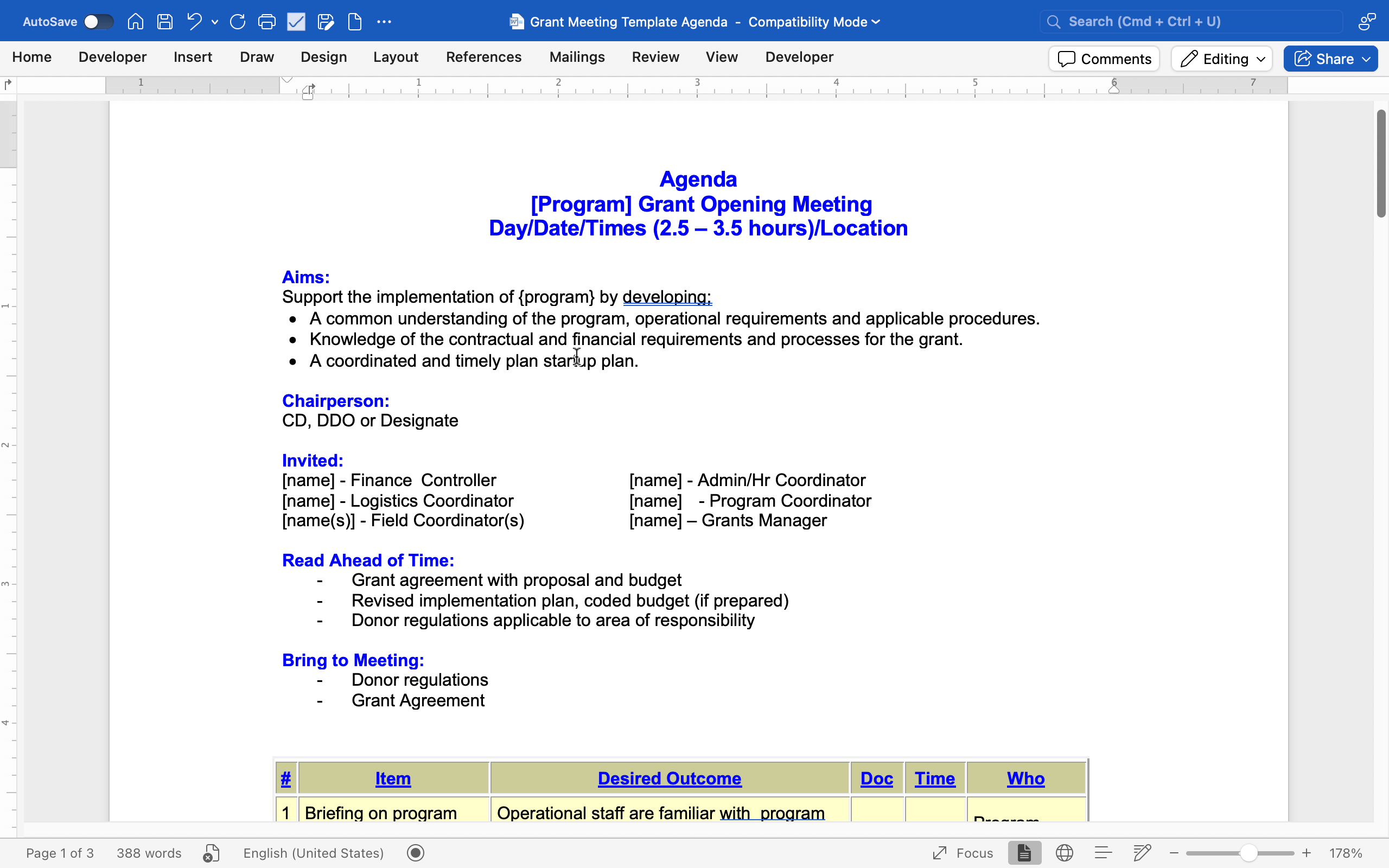1389x868 pixels.
Task: Click the Focus mode button
Action: point(963,853)
